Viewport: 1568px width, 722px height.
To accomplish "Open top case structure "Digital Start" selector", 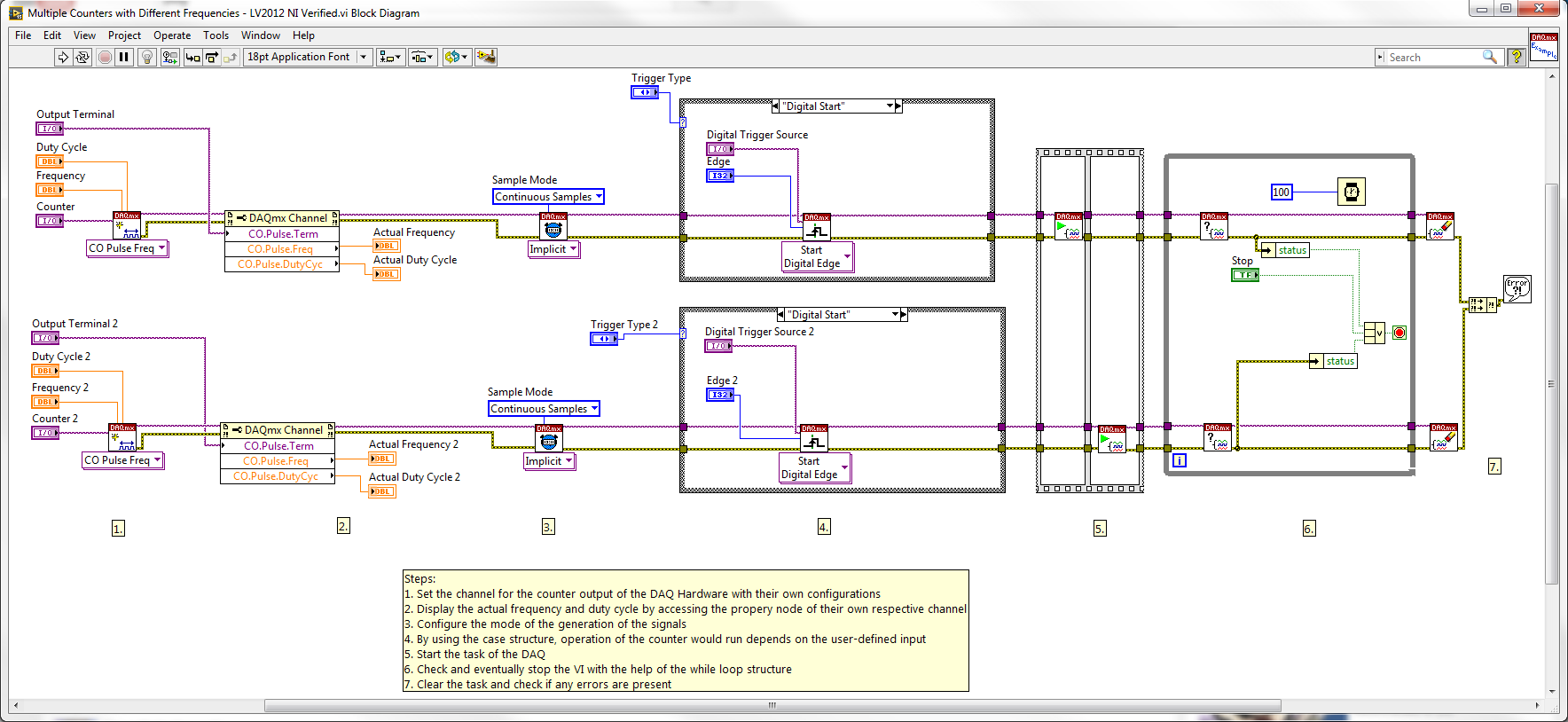I will coord(837,106).
